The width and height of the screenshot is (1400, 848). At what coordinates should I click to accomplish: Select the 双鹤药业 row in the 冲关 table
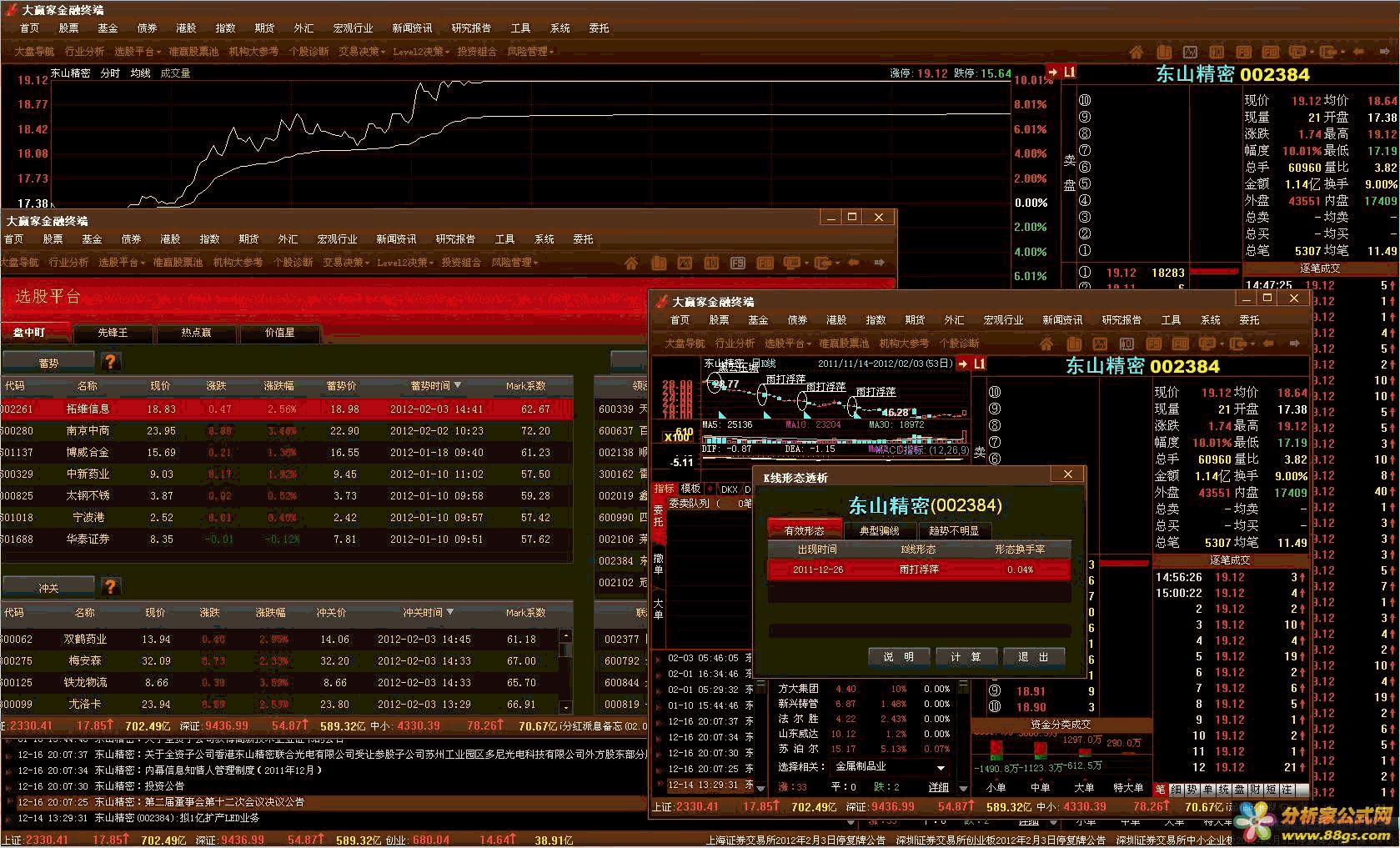click(x=280, y=640)
